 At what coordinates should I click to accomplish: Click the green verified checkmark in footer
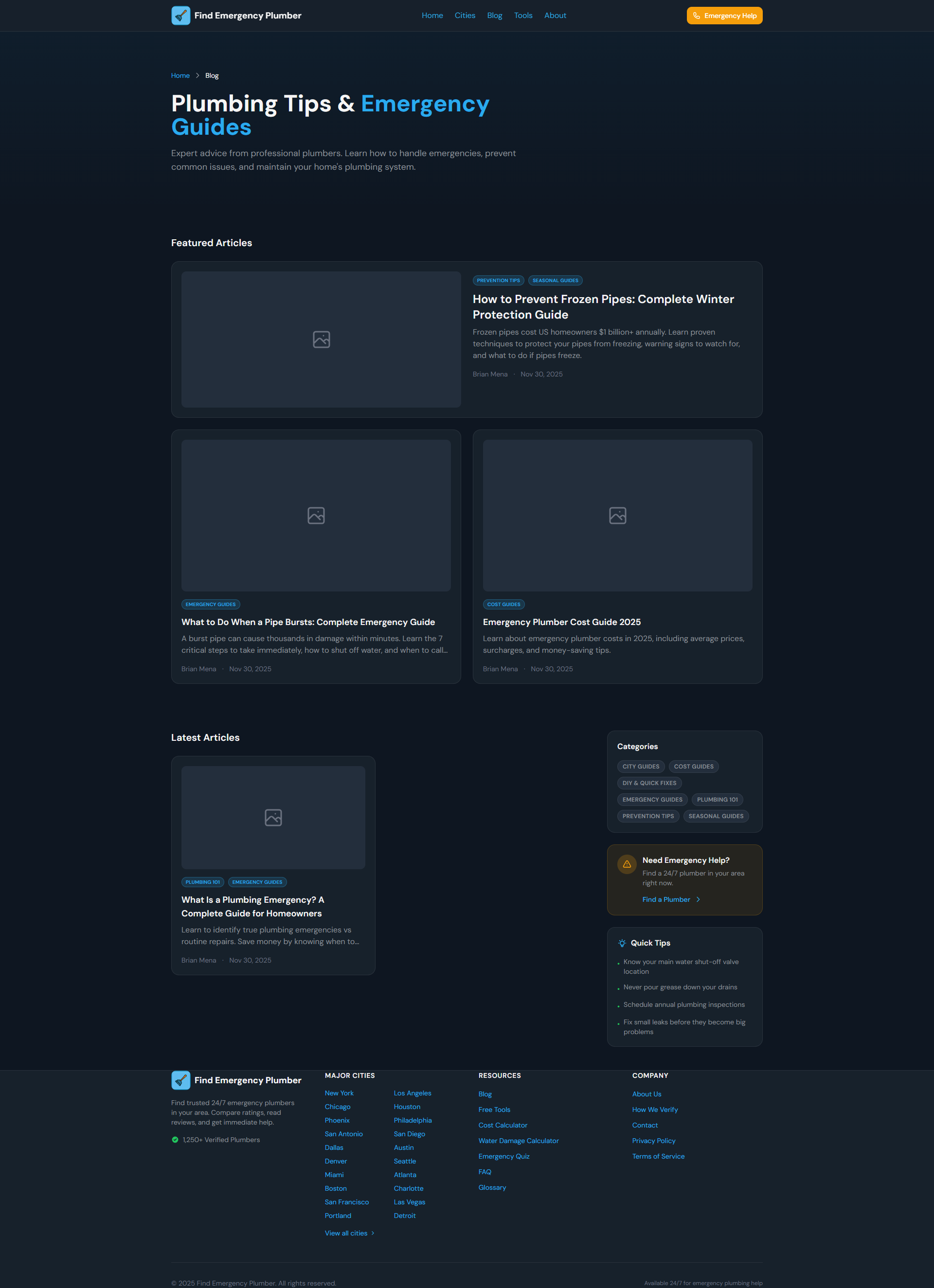(x=175, y=1140)
